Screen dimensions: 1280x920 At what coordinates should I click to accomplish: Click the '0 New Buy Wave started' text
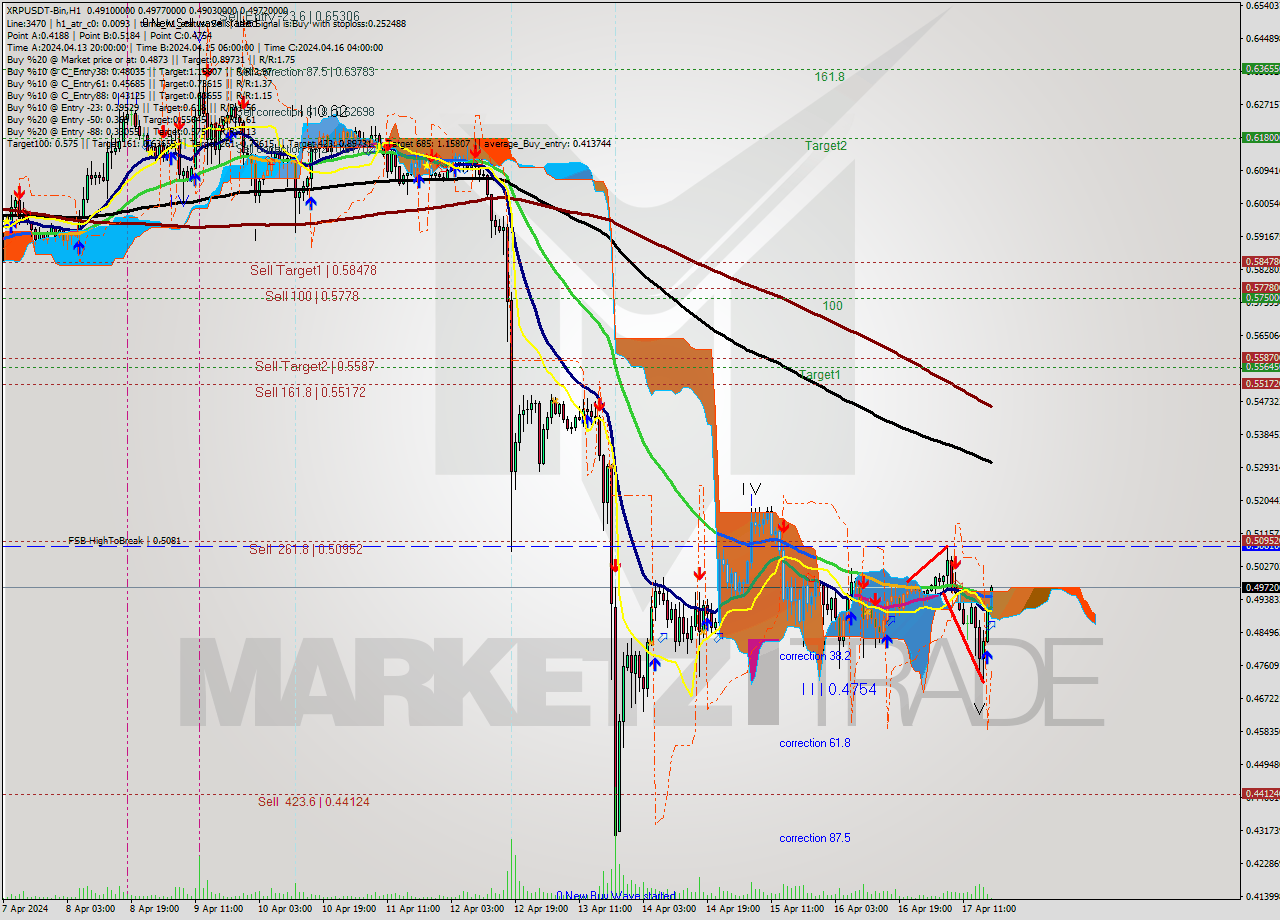[616, 895]
